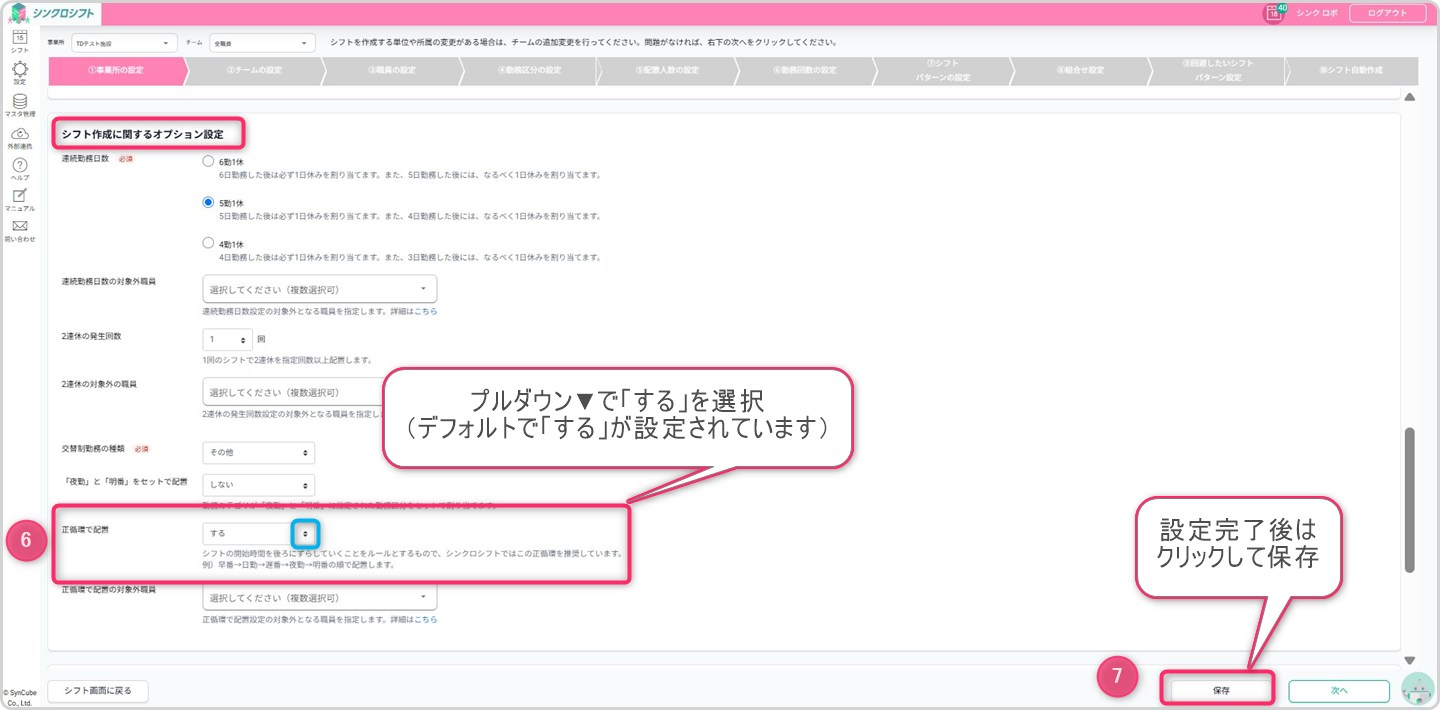Open the ヘルプ question mark icon
1440x710 pixels.
(19, 166)
